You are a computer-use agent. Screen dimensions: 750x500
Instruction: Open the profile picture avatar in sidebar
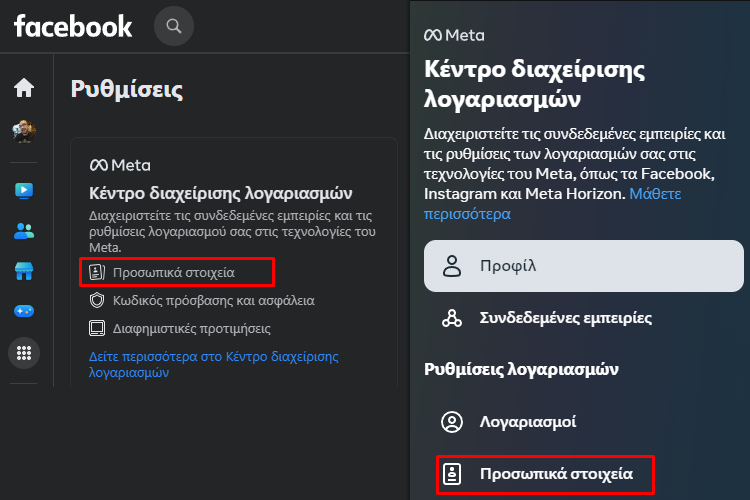tap(24, 132)
